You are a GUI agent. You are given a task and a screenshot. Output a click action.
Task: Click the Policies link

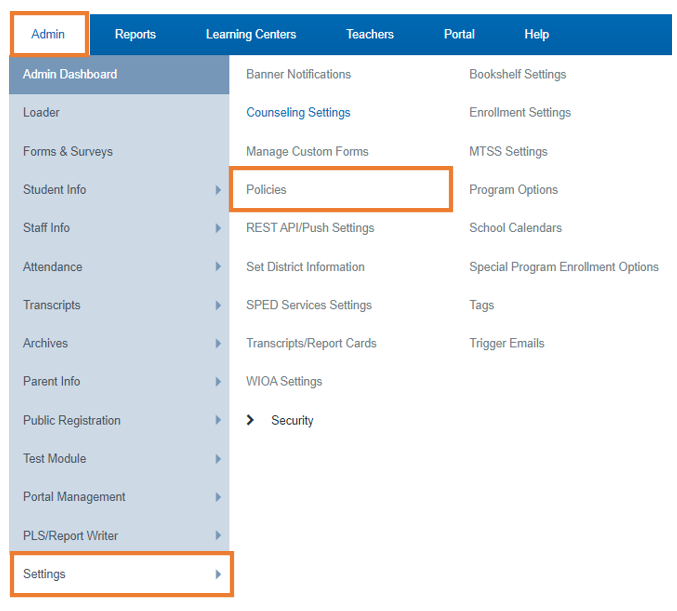(x=266, y=190)
